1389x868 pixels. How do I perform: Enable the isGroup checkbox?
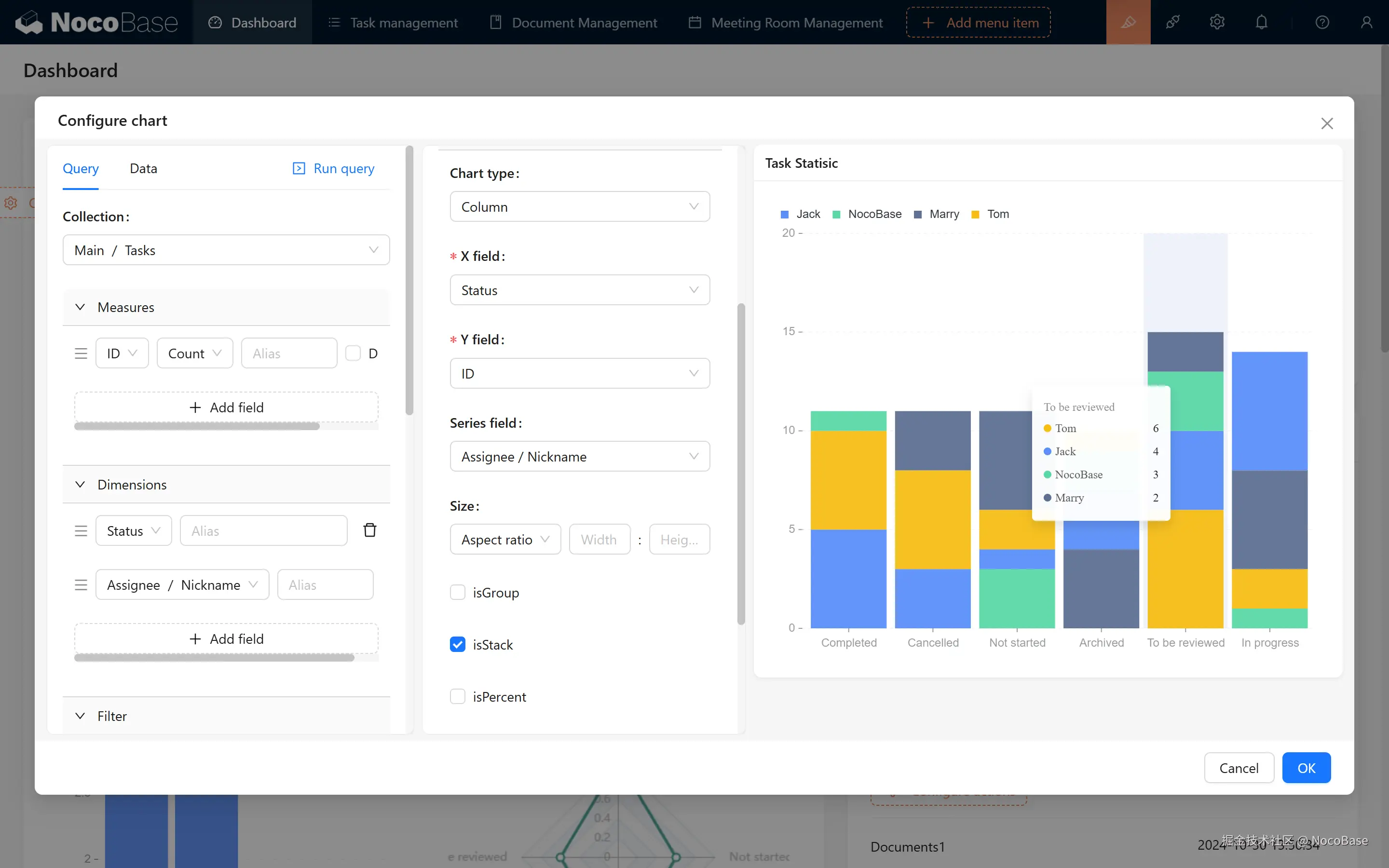coord(457,593)
